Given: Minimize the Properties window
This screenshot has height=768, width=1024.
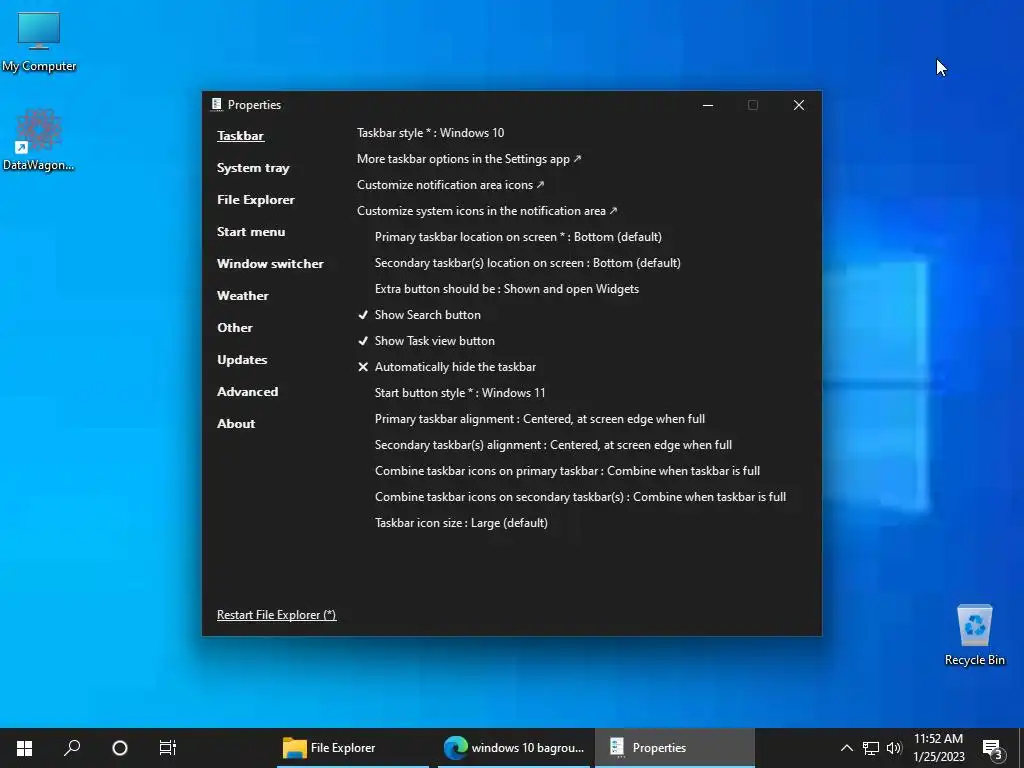Looking at the screenshot, I should (x=708, y=105).
